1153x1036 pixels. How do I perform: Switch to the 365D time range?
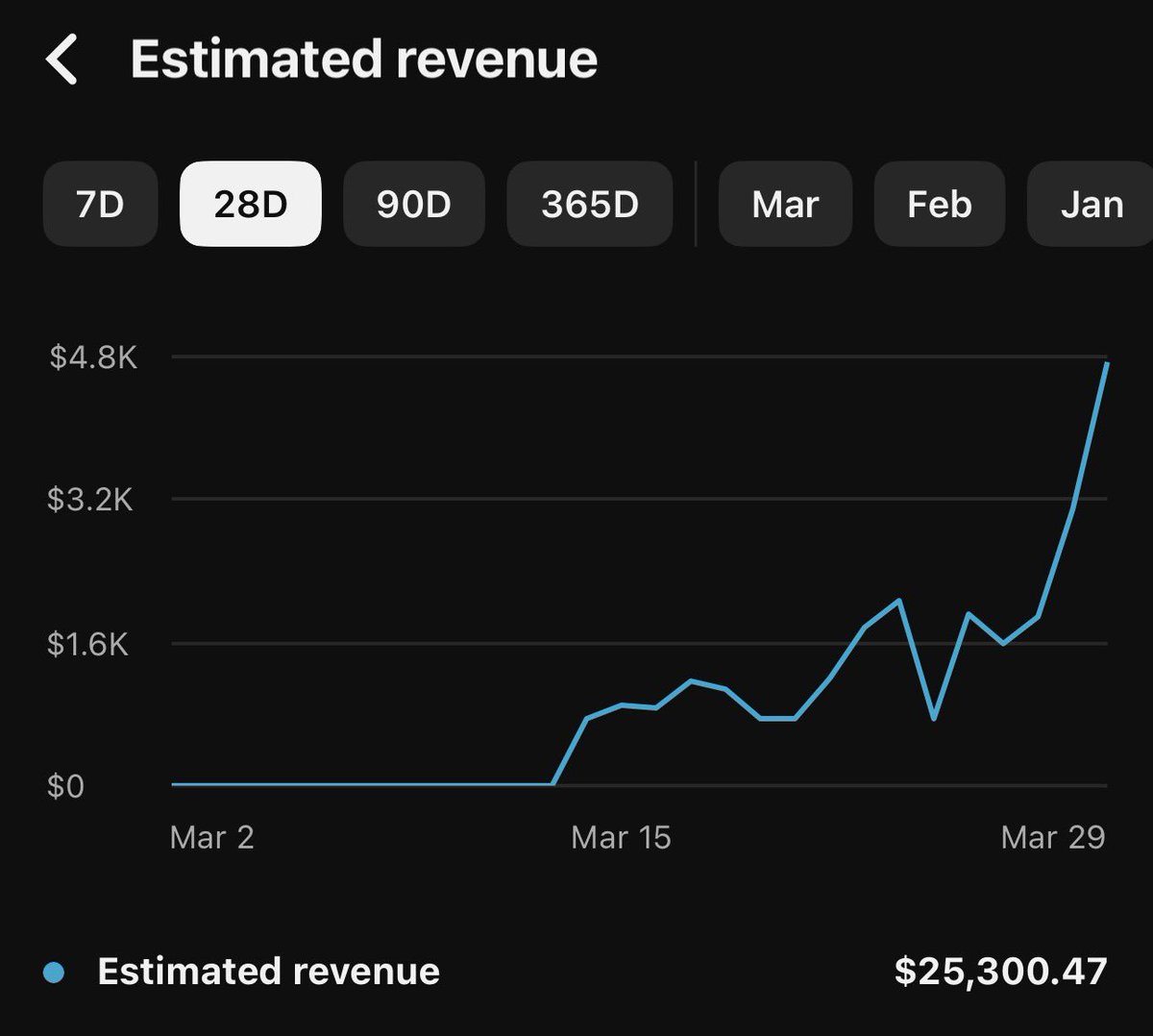point(589,204)
